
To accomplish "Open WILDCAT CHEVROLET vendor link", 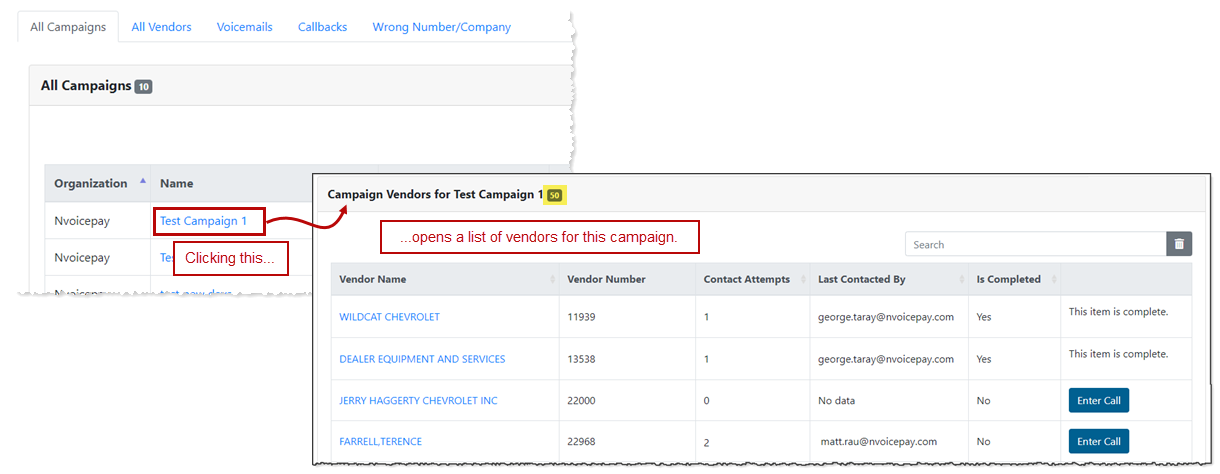I will tap(389, 317).
